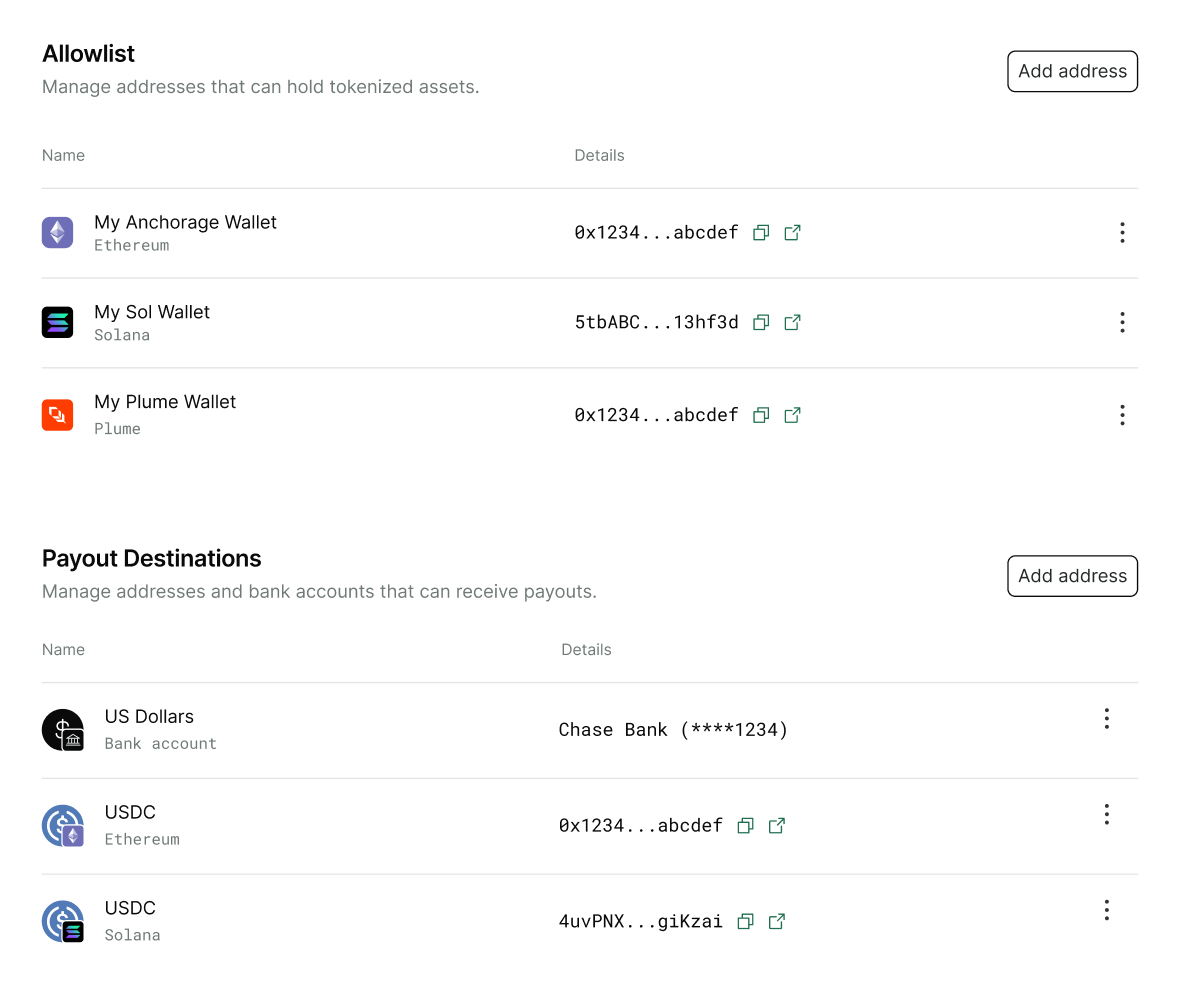
Task: Copy the USDC Ethereum payout address
Action: 745,825
